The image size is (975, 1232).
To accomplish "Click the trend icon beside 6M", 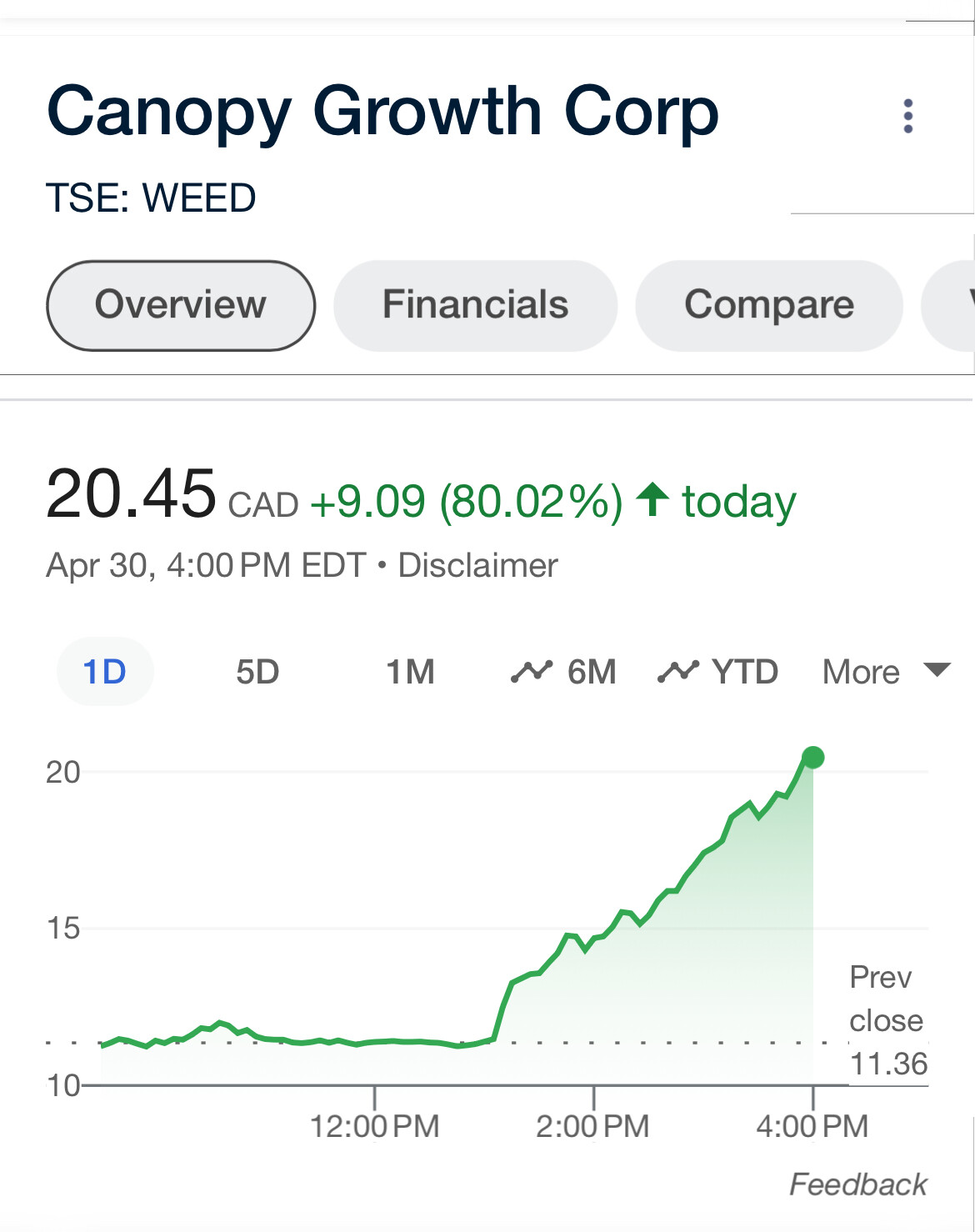I will point(532,671).
